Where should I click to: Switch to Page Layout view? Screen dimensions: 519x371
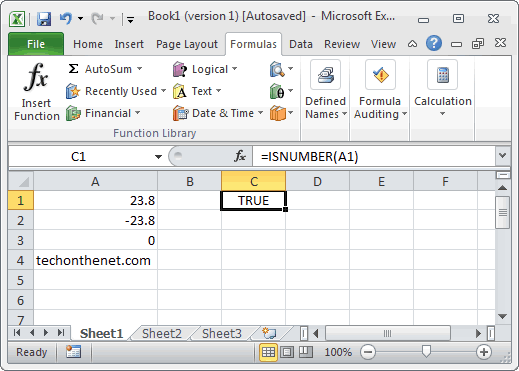287,352
